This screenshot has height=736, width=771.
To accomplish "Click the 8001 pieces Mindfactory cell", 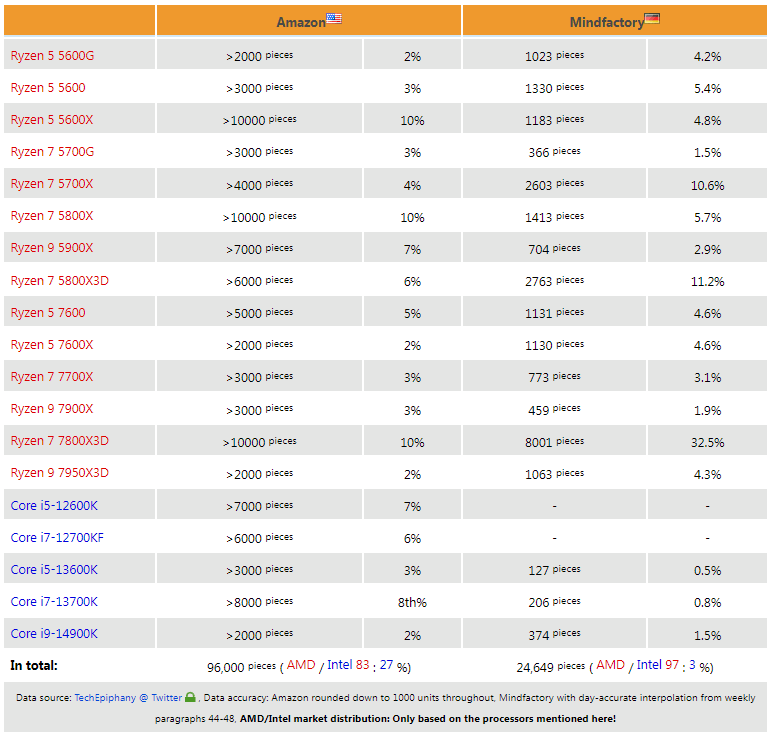I will (554, 442).
